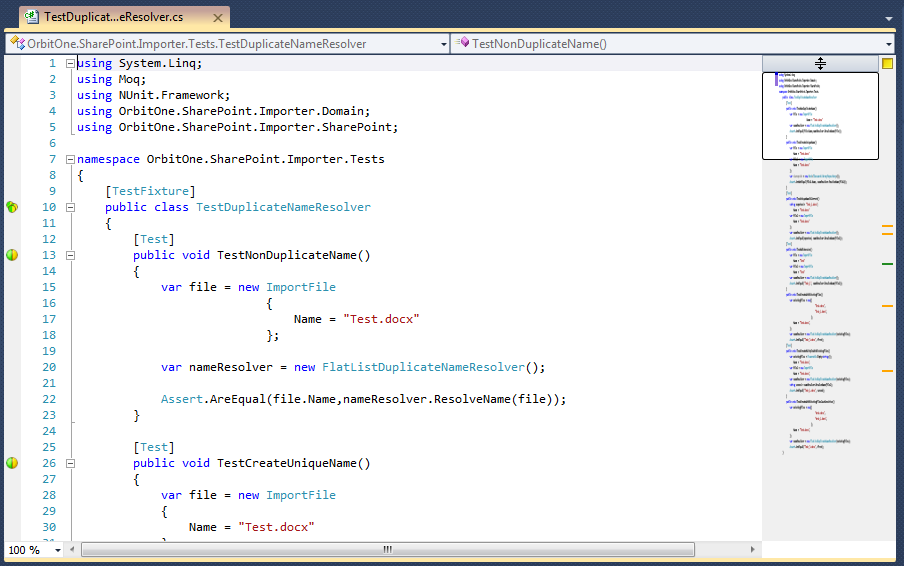
Task: Click the C# file icon on the document tab
Action: click(x=33, y=17)
